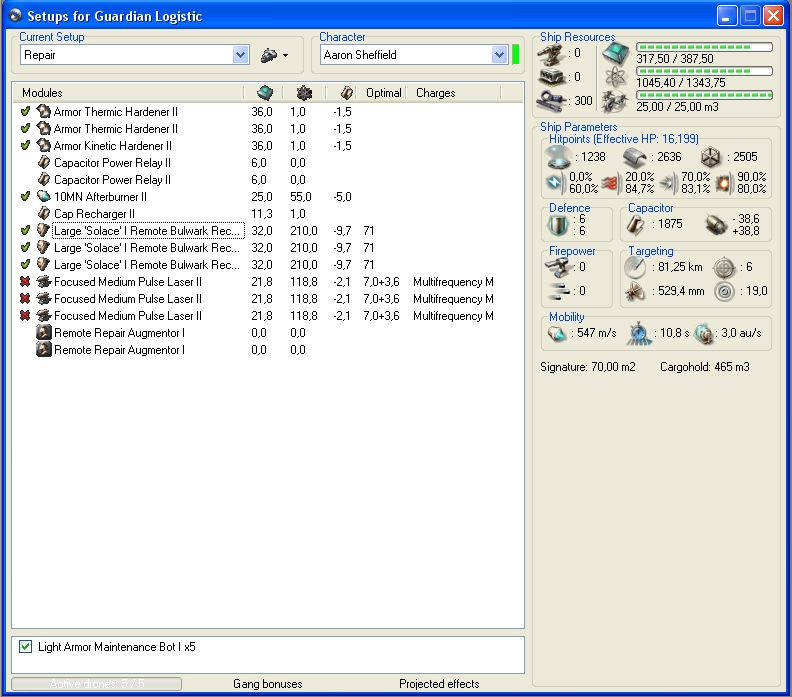Click the scan resolution icon showing 529,4 mm
Screen dimensions: 792x697
pyautogui.click(x=635, y=291)
